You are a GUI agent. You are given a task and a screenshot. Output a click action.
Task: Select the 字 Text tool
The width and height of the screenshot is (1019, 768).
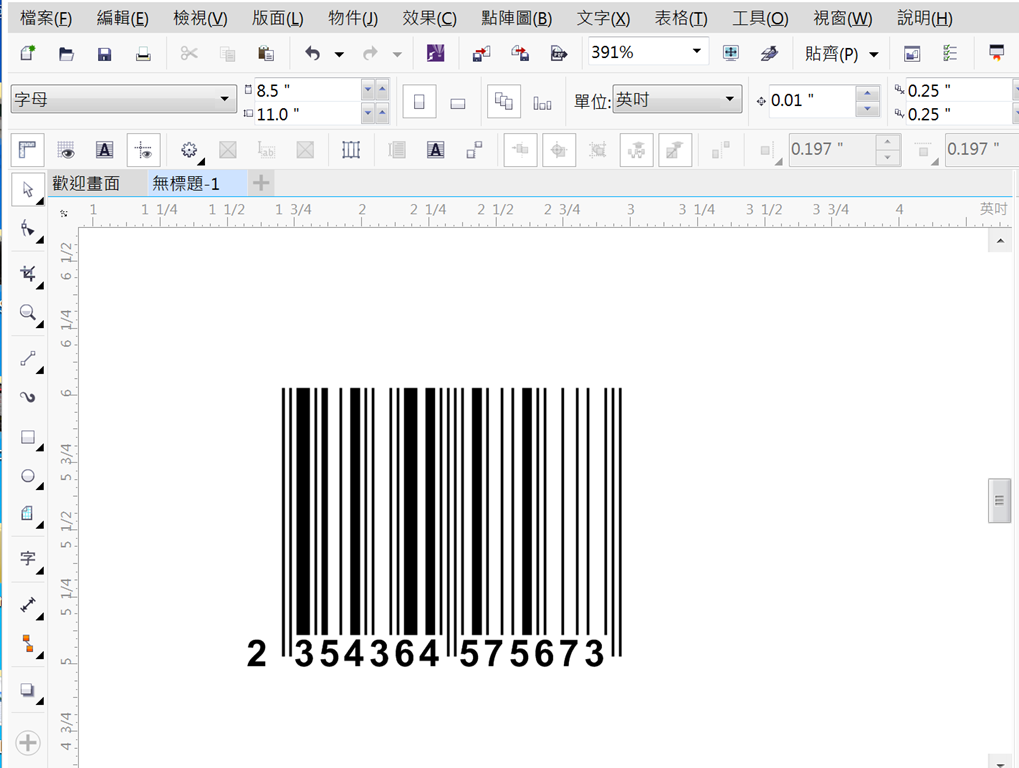click(x=27, y=559)
